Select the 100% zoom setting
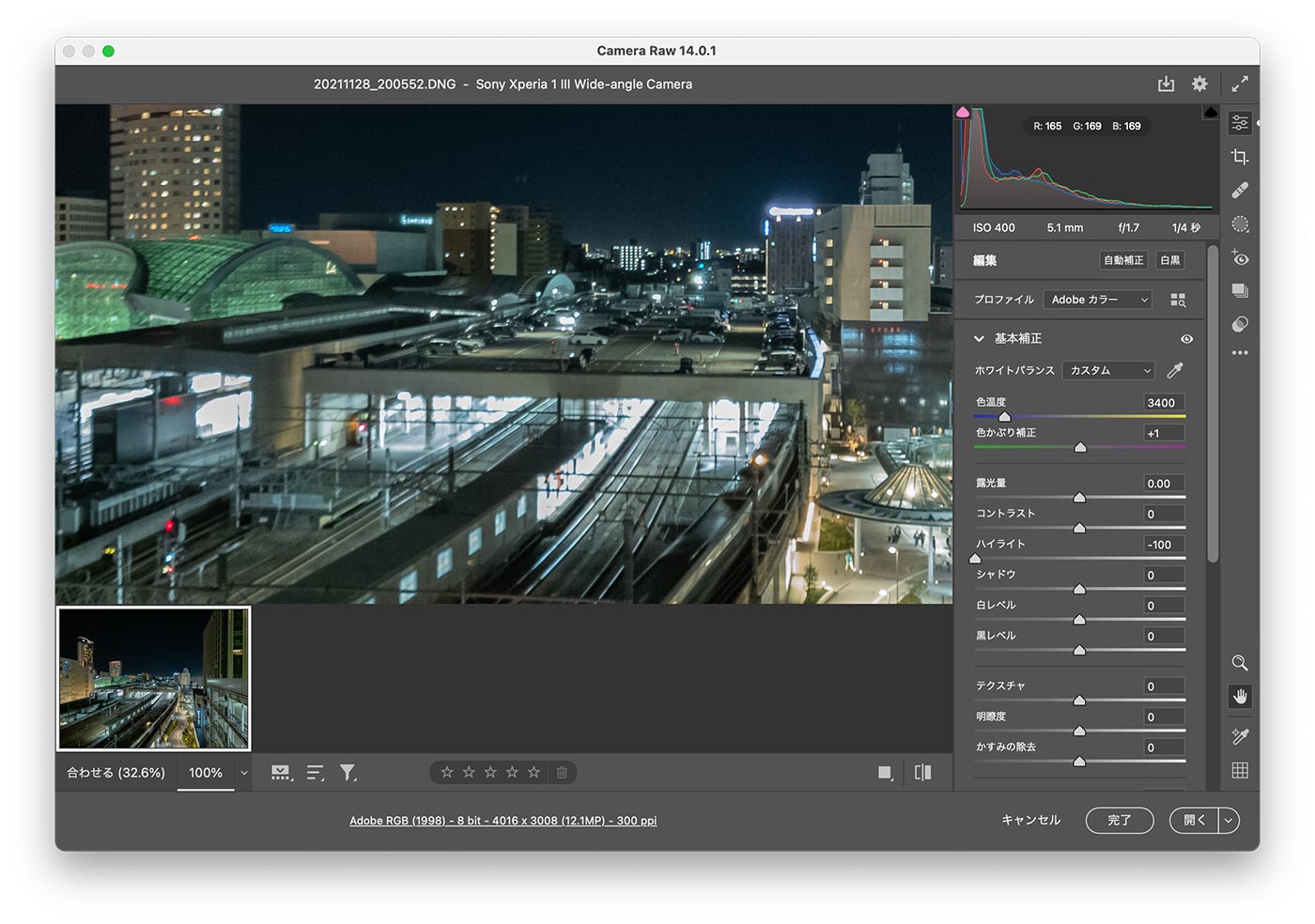This screenshot has height=924, width=1315. pyautogui.click(x=206, y=773)
